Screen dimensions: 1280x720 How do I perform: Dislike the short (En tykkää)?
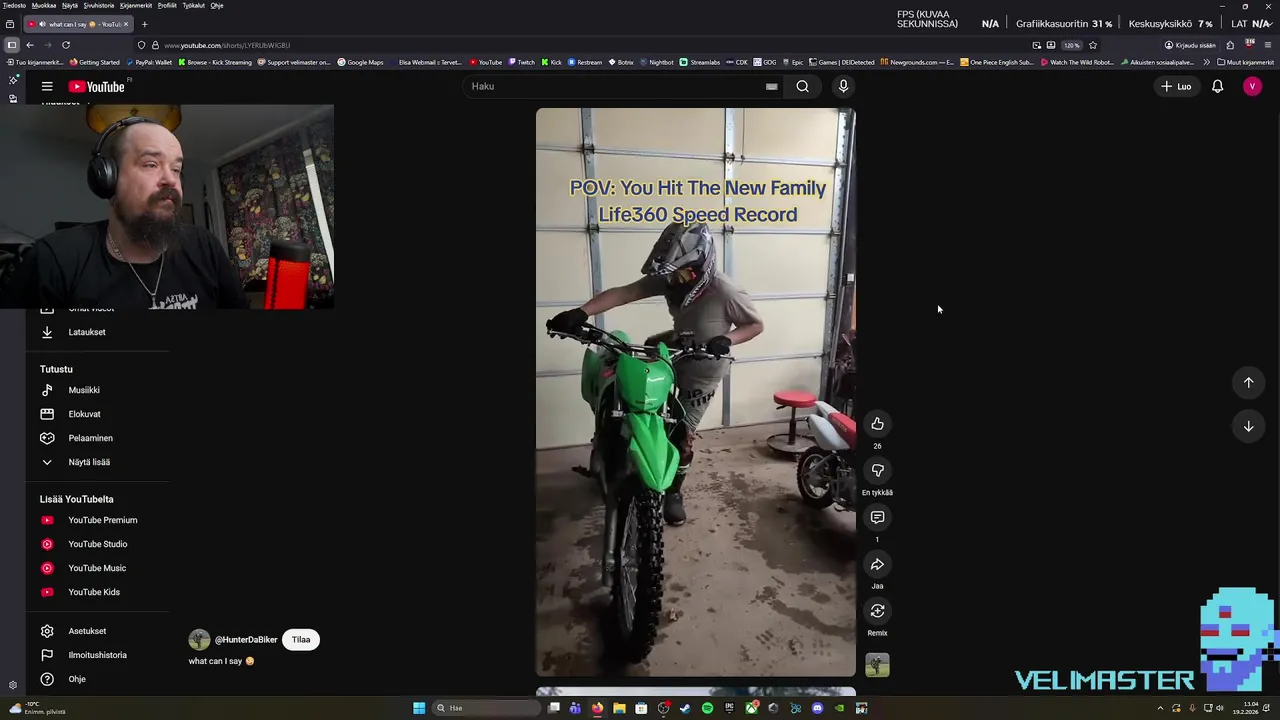tap(877, 470)
